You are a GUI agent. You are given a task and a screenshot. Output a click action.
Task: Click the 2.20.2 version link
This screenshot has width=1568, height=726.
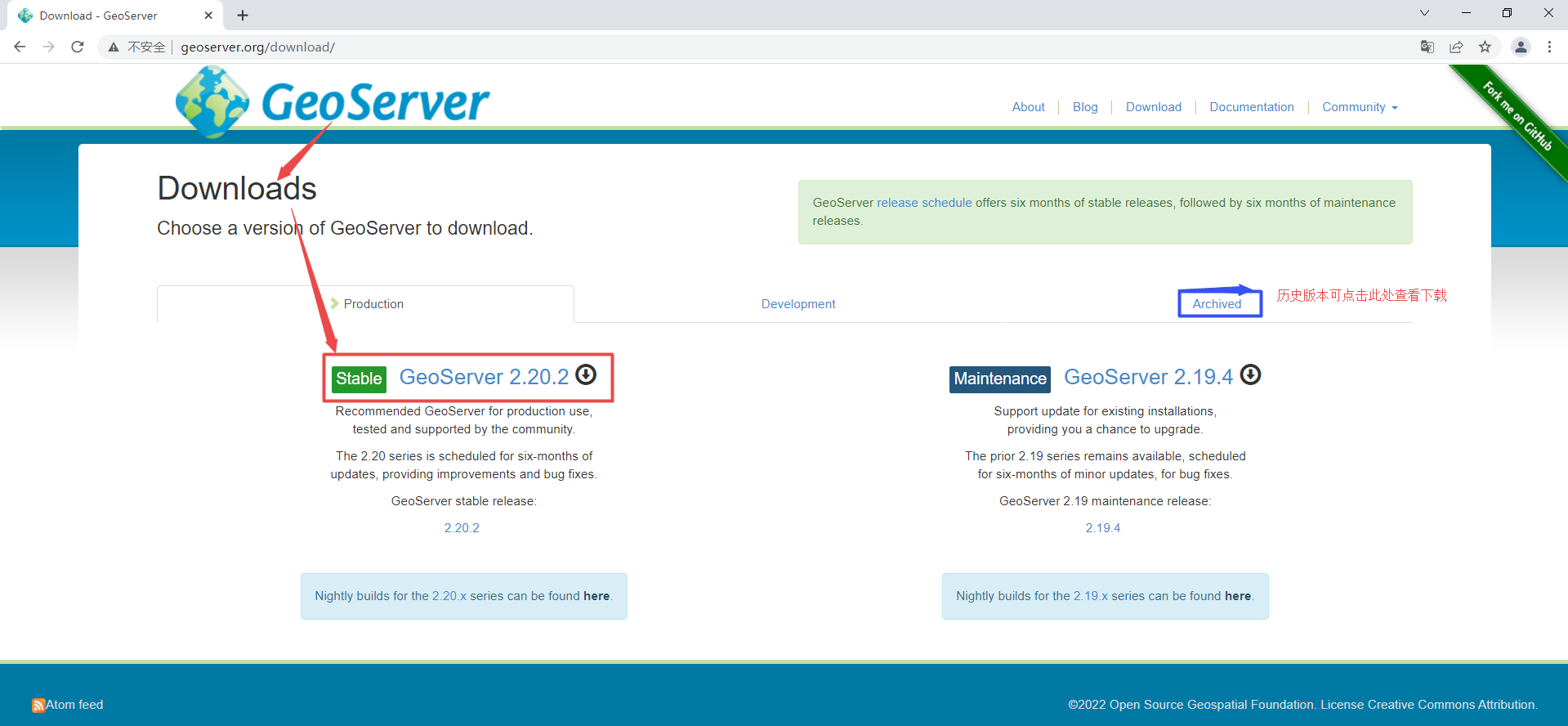tap(462, 528)
